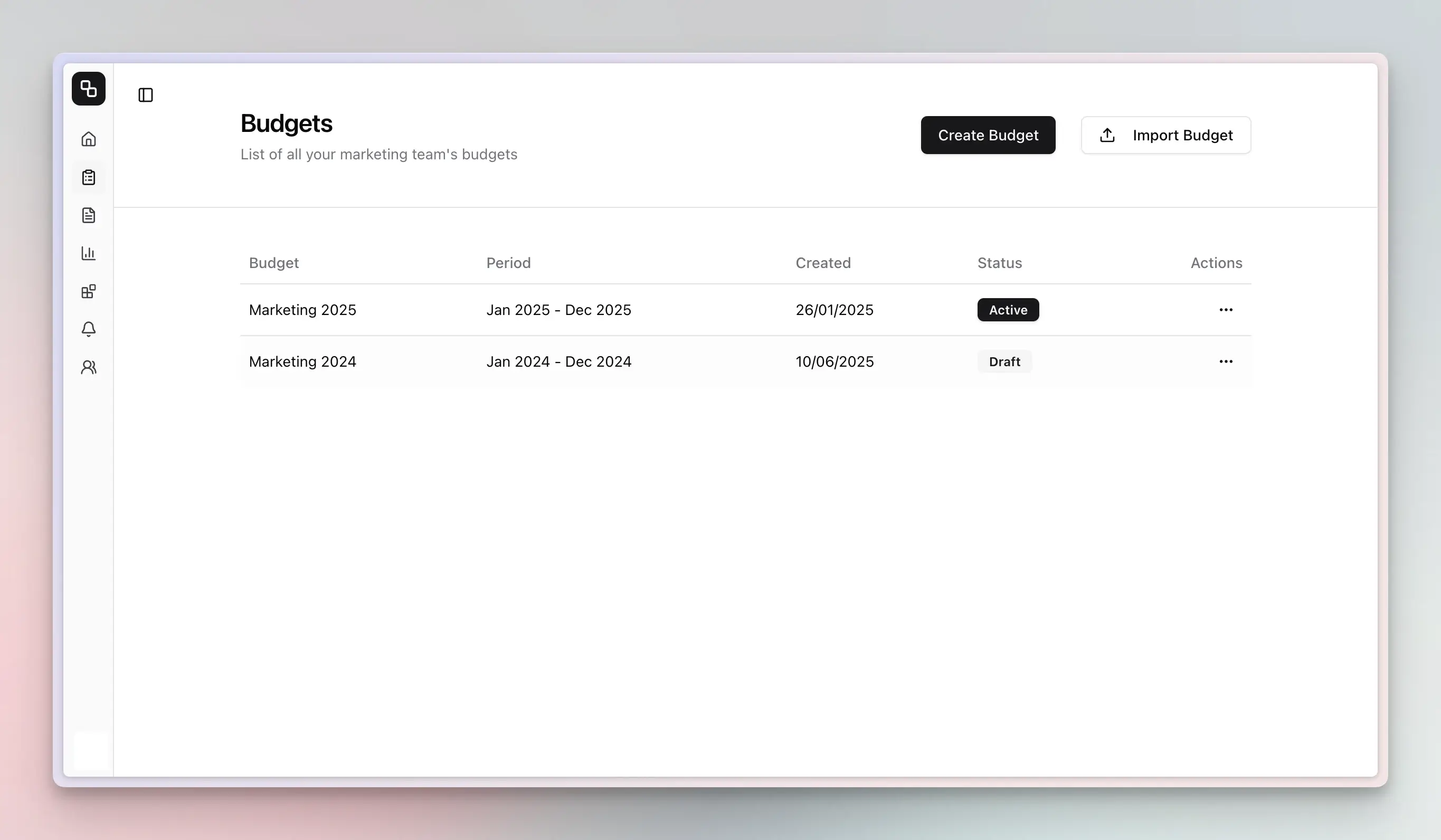Open actions menu for Marketing 2025
The image size is (1441, 840).
[x=1226, y=310]
